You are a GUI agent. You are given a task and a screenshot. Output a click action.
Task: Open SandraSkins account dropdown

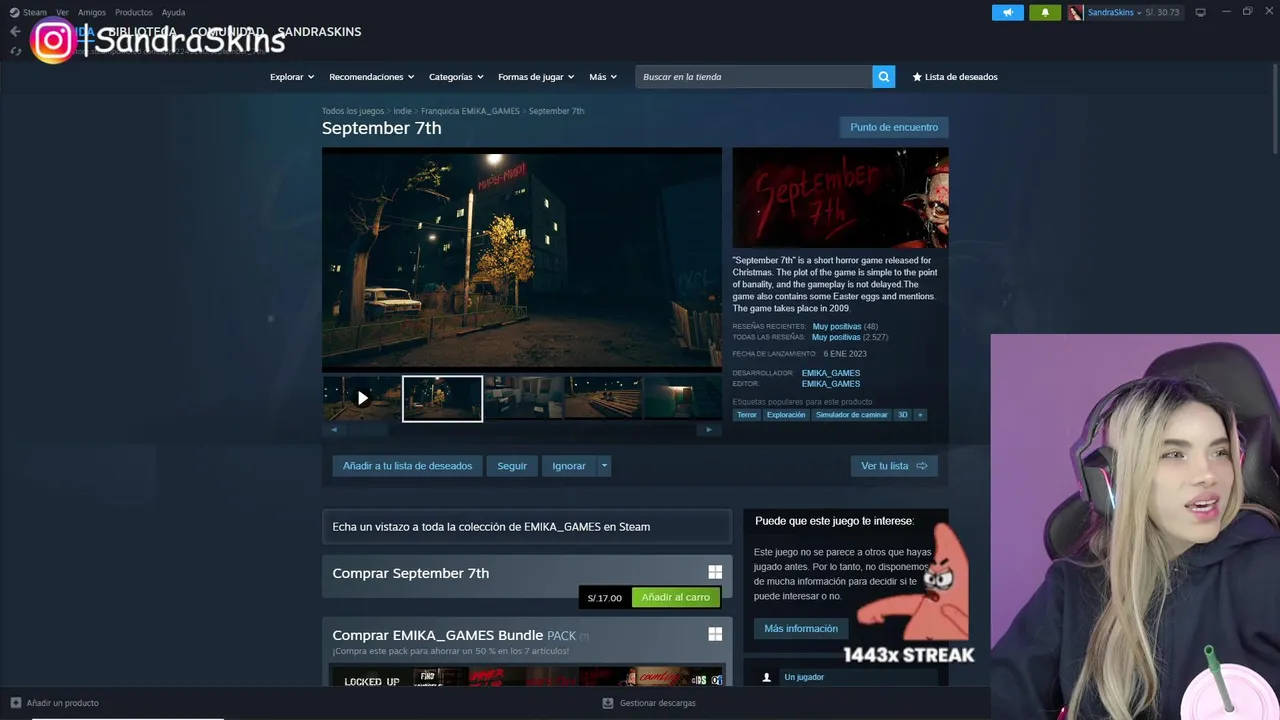pyautogui.click(x=1114, y=12)
